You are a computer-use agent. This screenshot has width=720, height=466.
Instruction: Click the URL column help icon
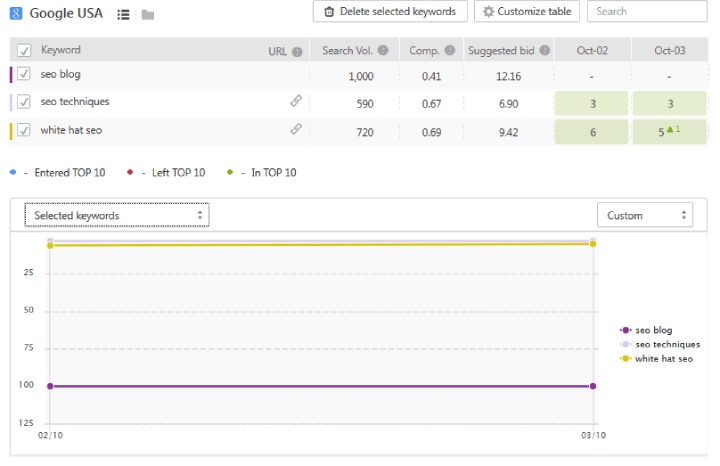(x=297, y=52)
